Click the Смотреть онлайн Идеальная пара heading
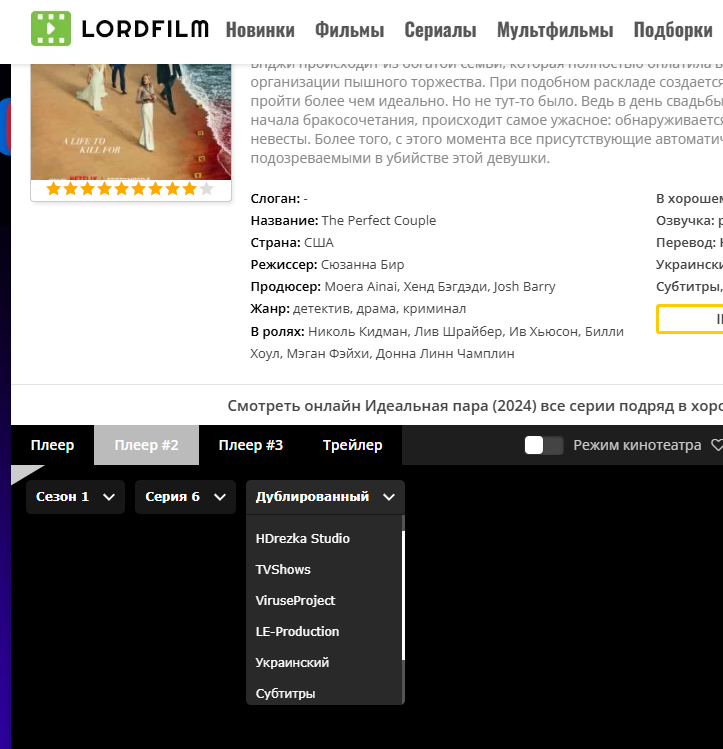 tap(475, 406)
